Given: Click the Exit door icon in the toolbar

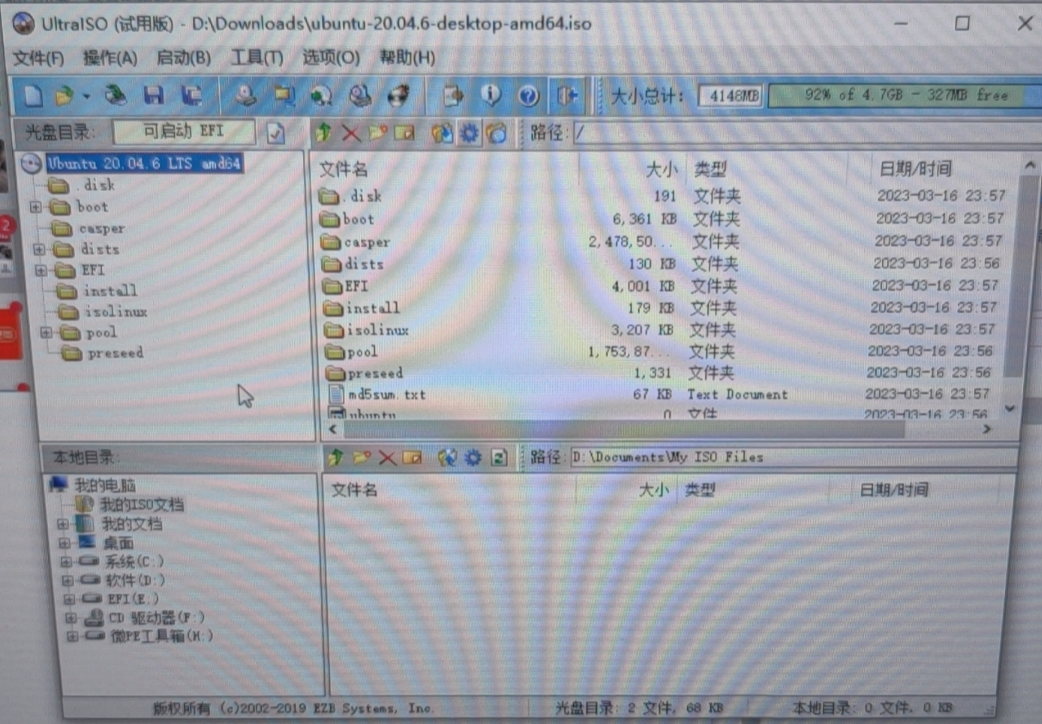Looking at the screenshot, I should point(567,96).
